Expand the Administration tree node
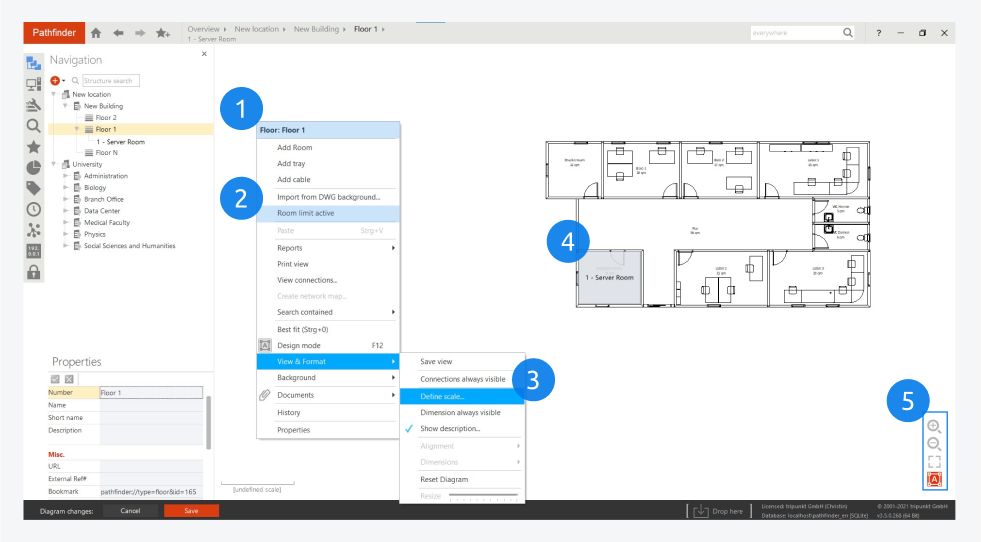 pos(66,176)
